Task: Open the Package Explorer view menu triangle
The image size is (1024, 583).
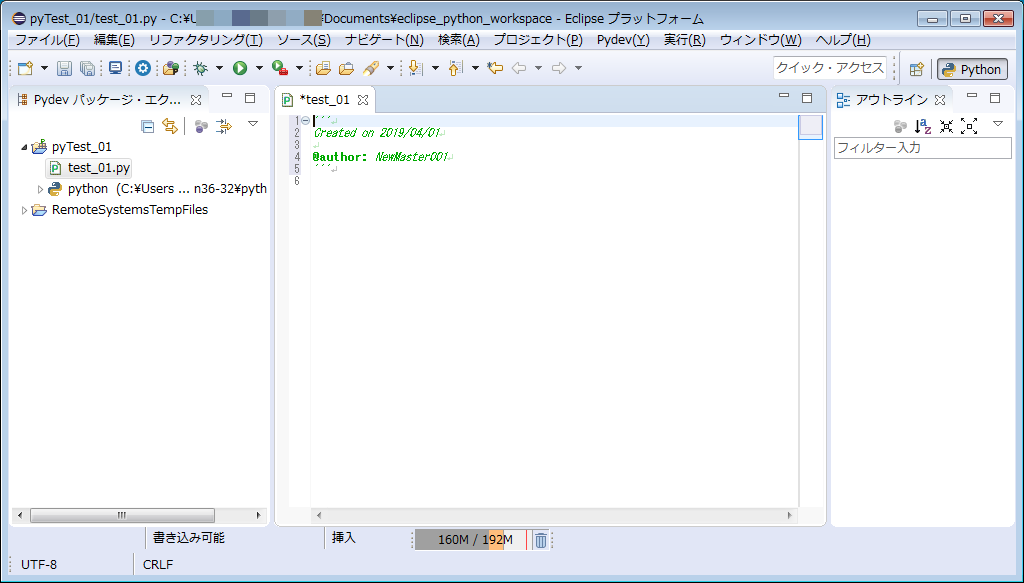Action: coord(253,124)
